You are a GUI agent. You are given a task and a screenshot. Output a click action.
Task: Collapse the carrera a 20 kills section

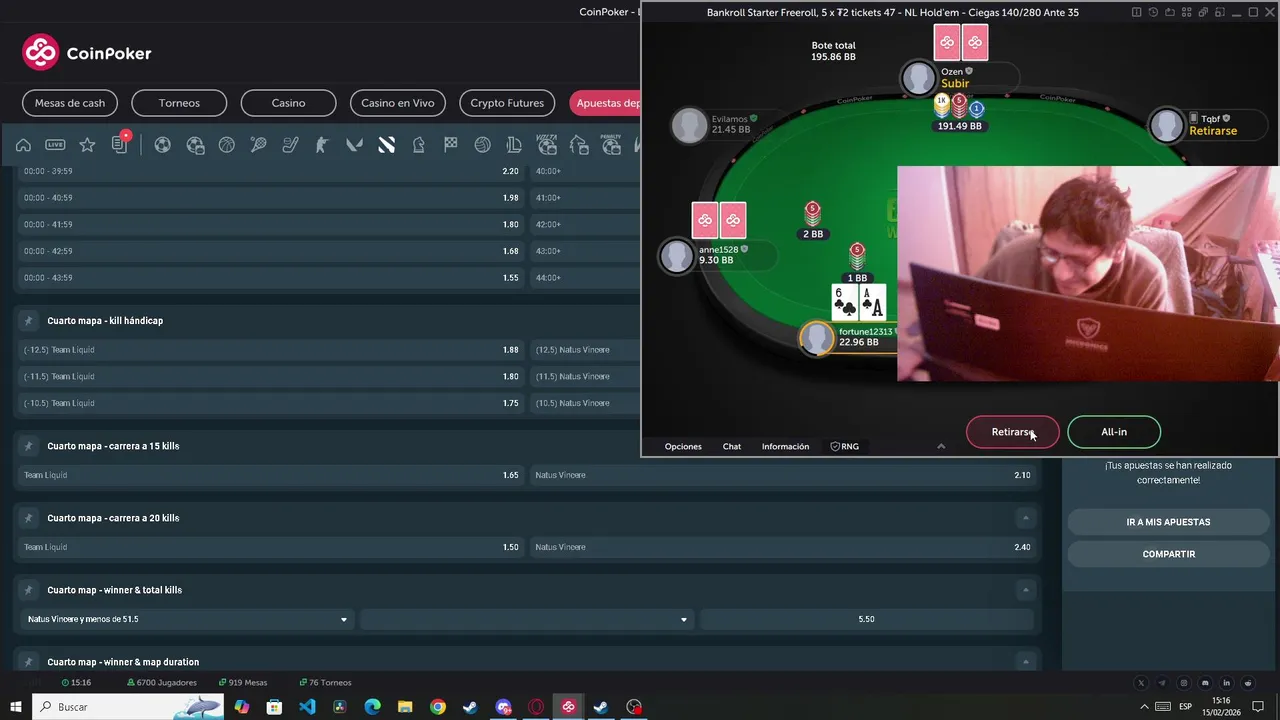point(1025,518)
